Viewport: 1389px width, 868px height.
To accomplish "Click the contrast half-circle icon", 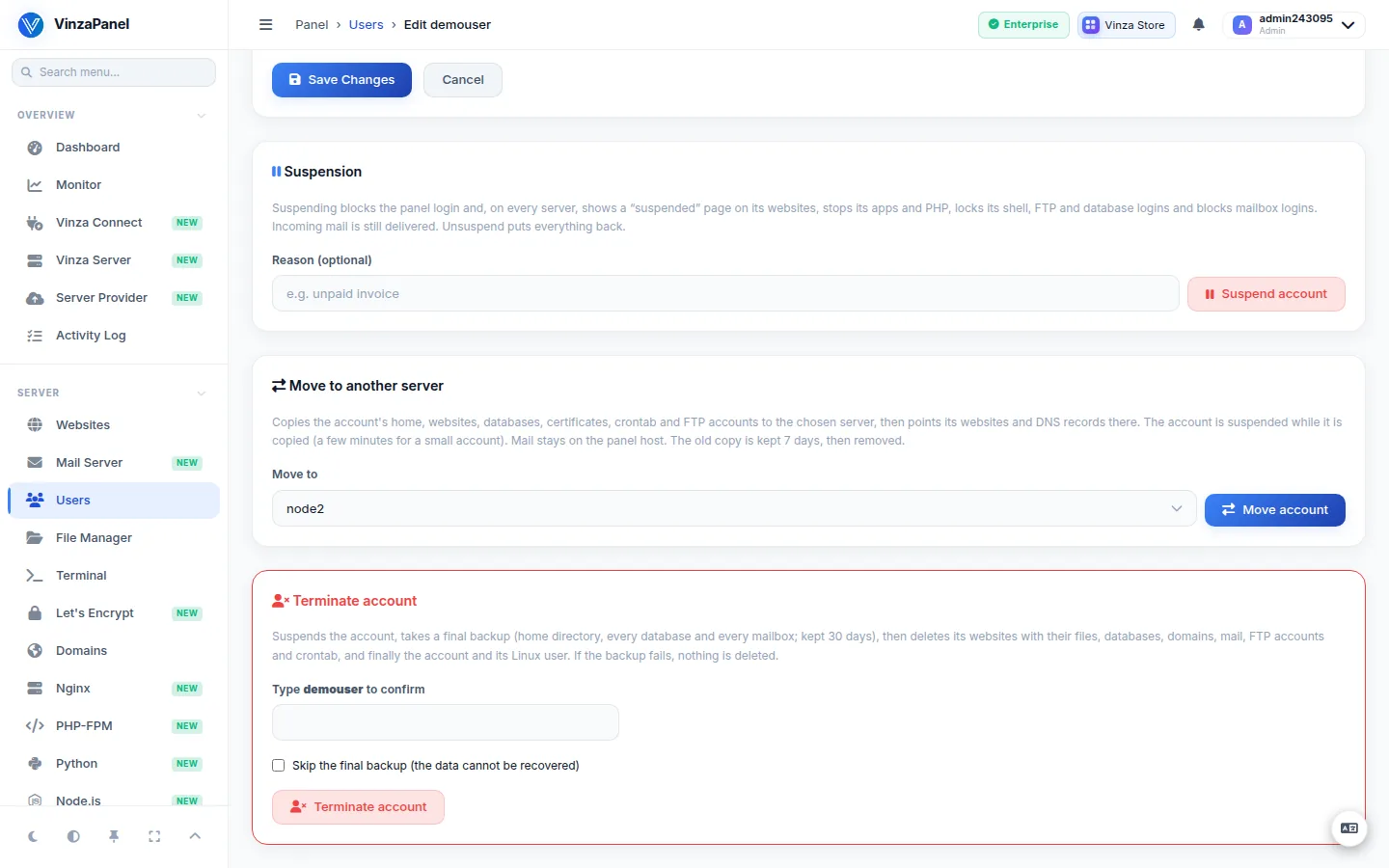I will click(73, 837).
